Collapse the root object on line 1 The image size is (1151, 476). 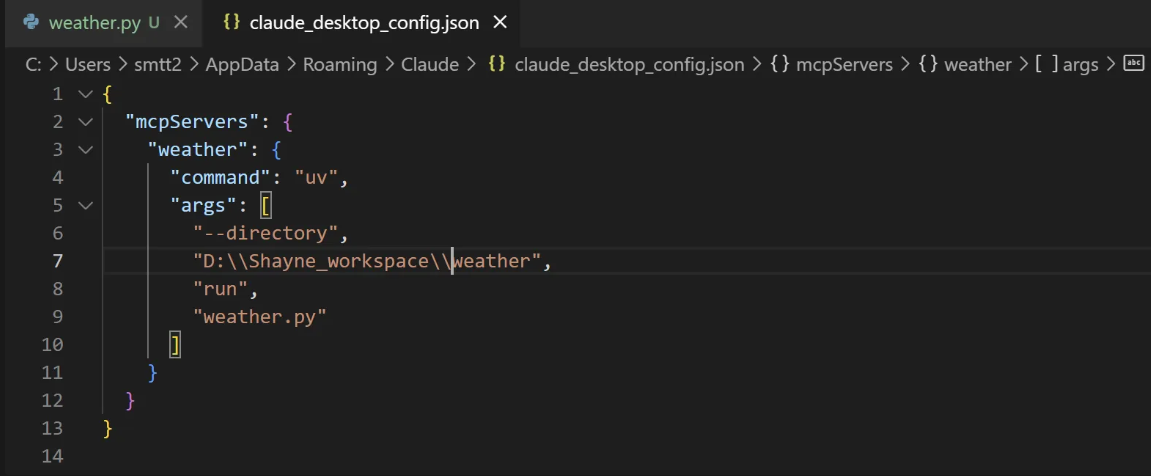(x=86, y=94)
